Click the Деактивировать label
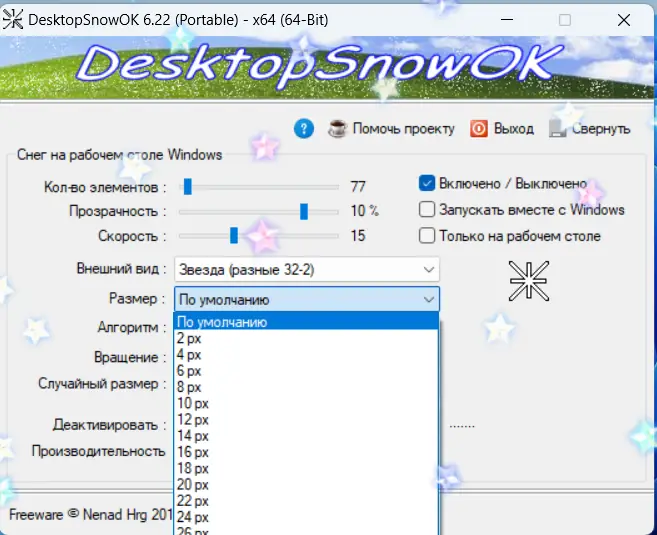Image resolution: width=657 pixels, height=535 pixels. click(109, 425)
